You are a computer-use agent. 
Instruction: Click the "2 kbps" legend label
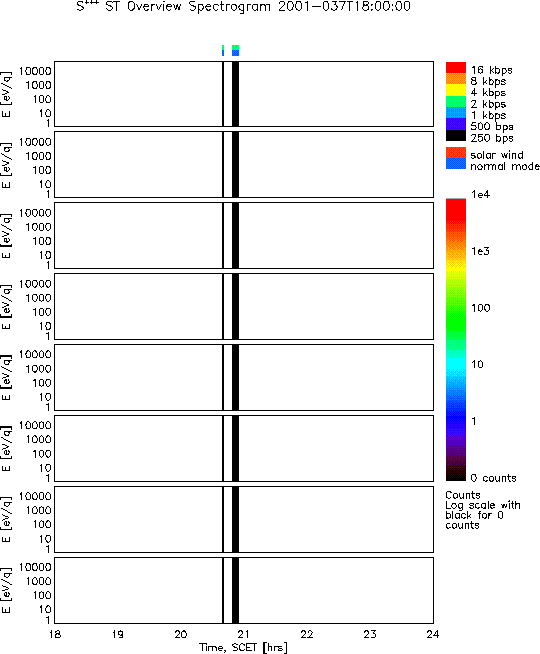point(488,104)
